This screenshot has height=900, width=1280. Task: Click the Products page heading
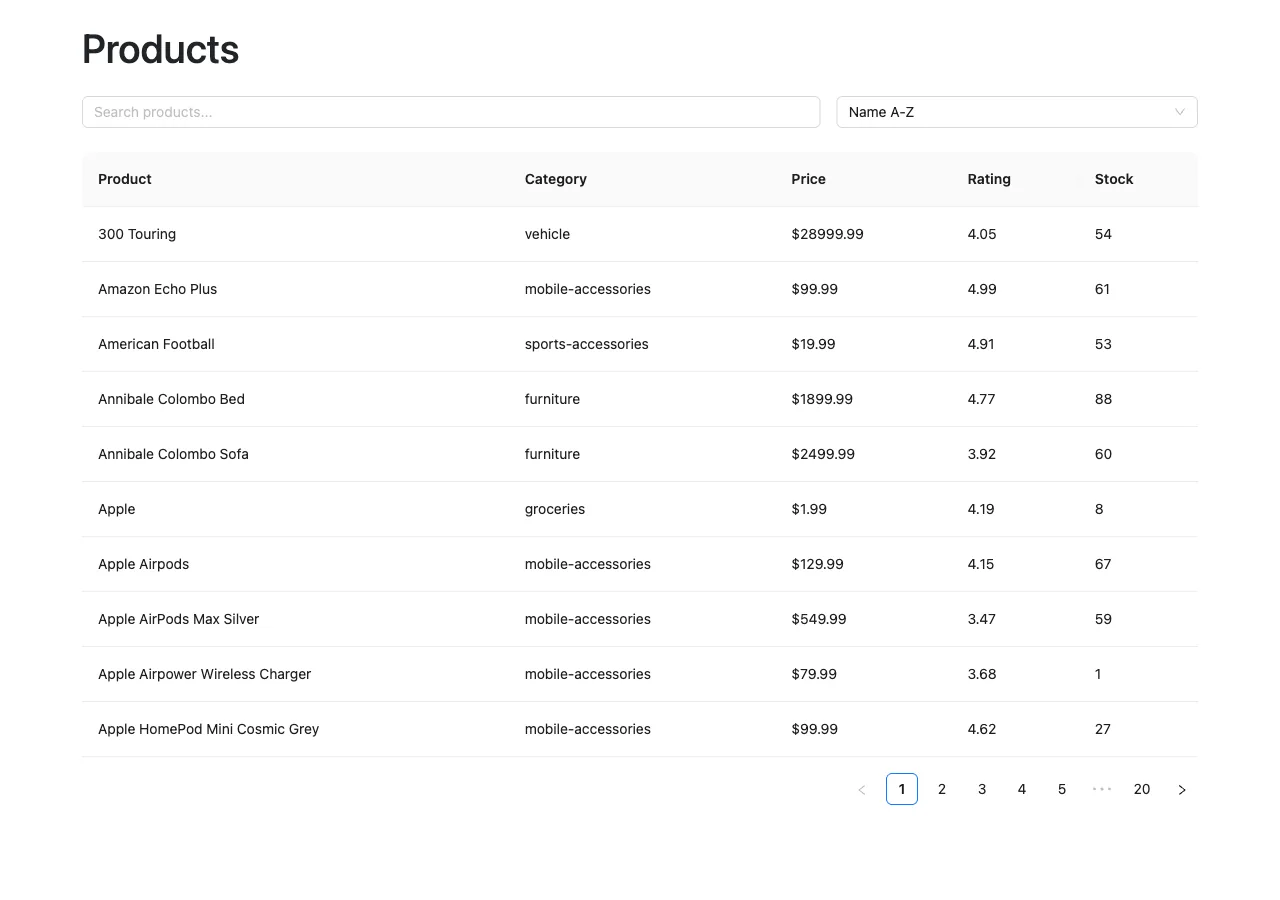click(x=161, y=49)
